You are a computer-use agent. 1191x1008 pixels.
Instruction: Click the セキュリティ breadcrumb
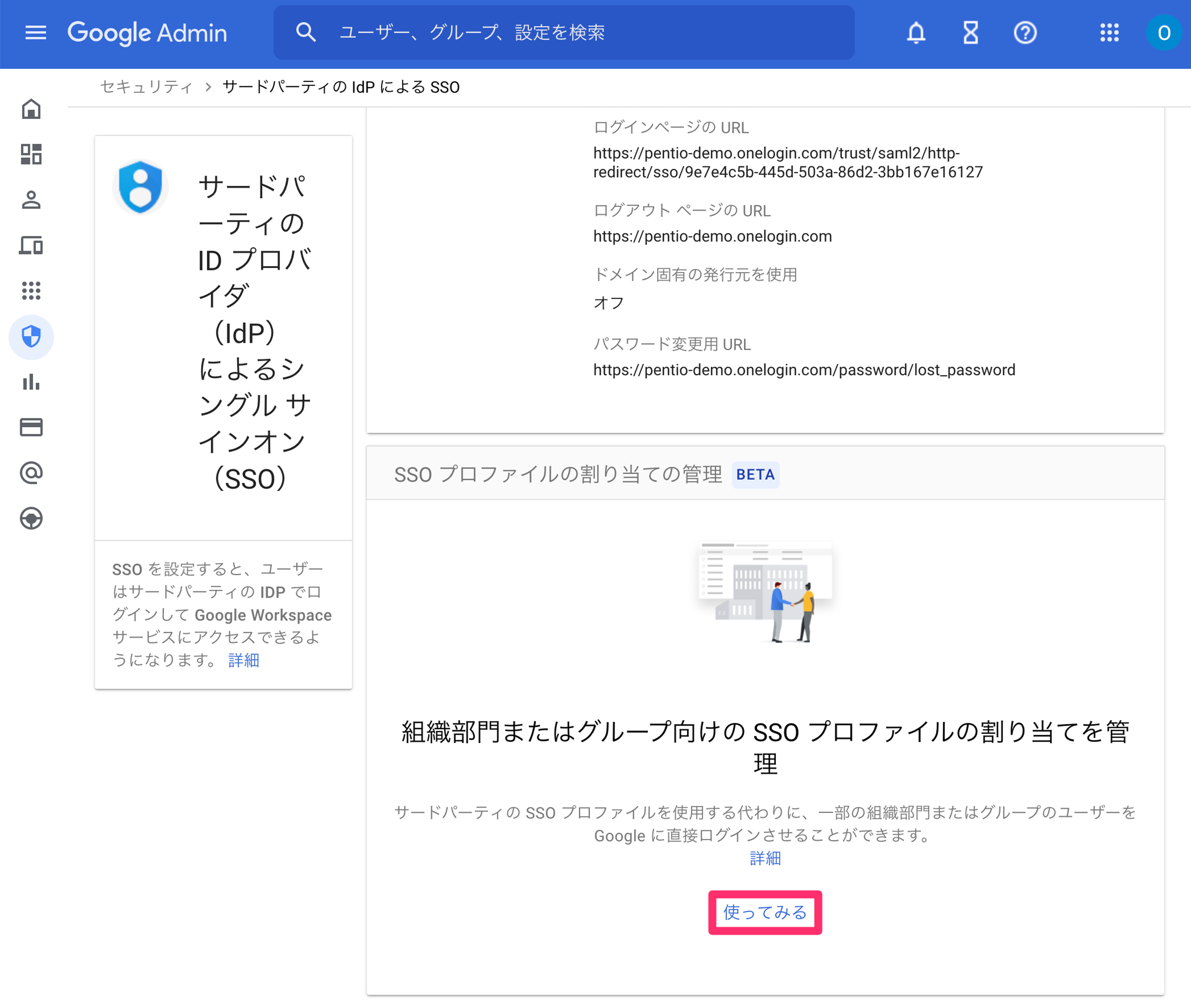[146, 87]
